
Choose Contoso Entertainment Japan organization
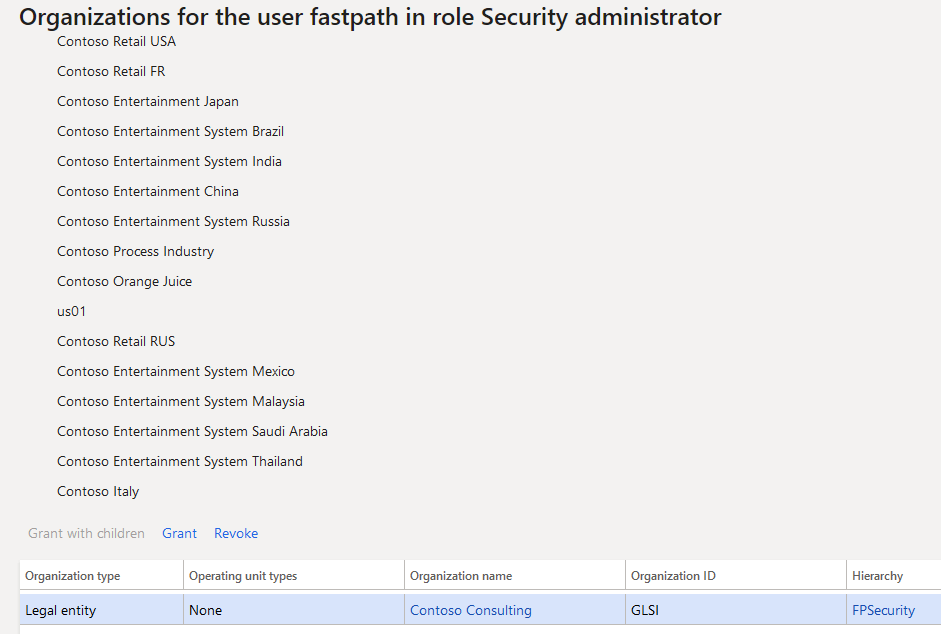(148, 101)
